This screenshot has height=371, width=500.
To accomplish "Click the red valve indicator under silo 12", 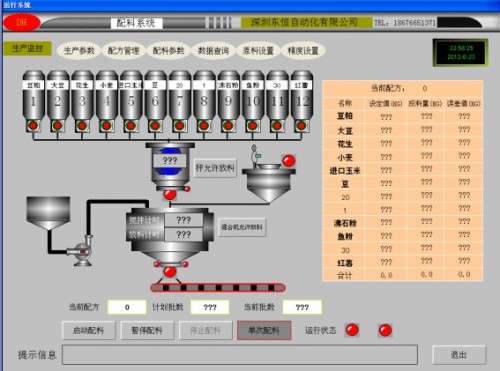I will click(x=302, y=126).
